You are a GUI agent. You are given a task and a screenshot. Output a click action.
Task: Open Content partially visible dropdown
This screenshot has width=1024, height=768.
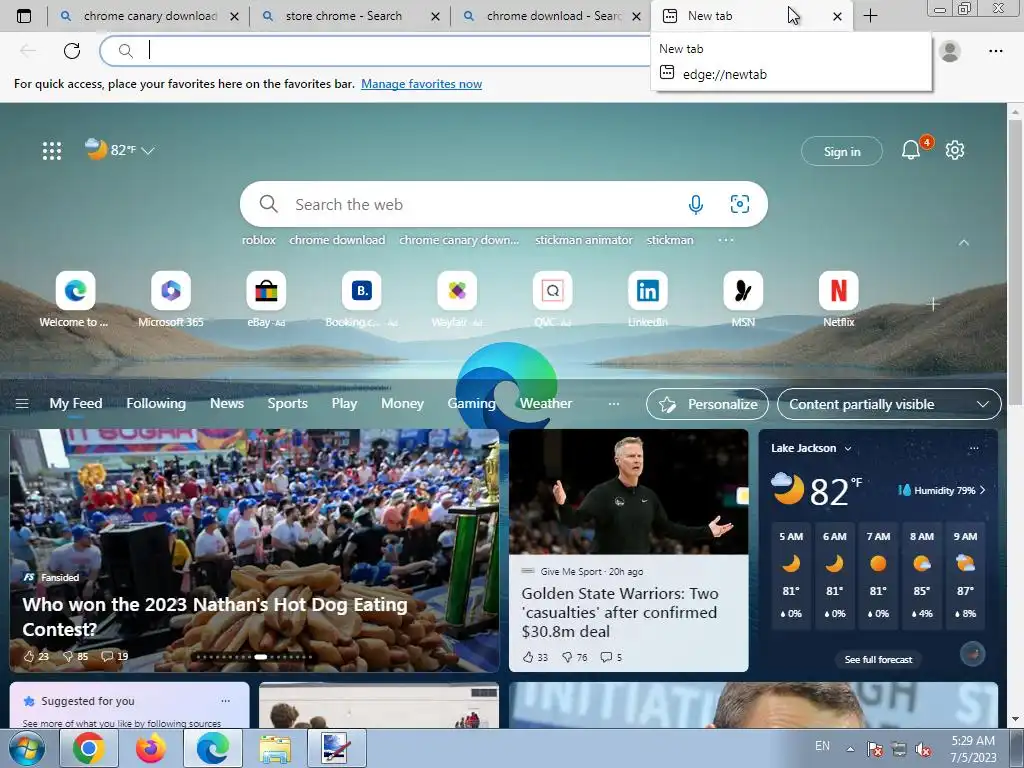(889, 404)
